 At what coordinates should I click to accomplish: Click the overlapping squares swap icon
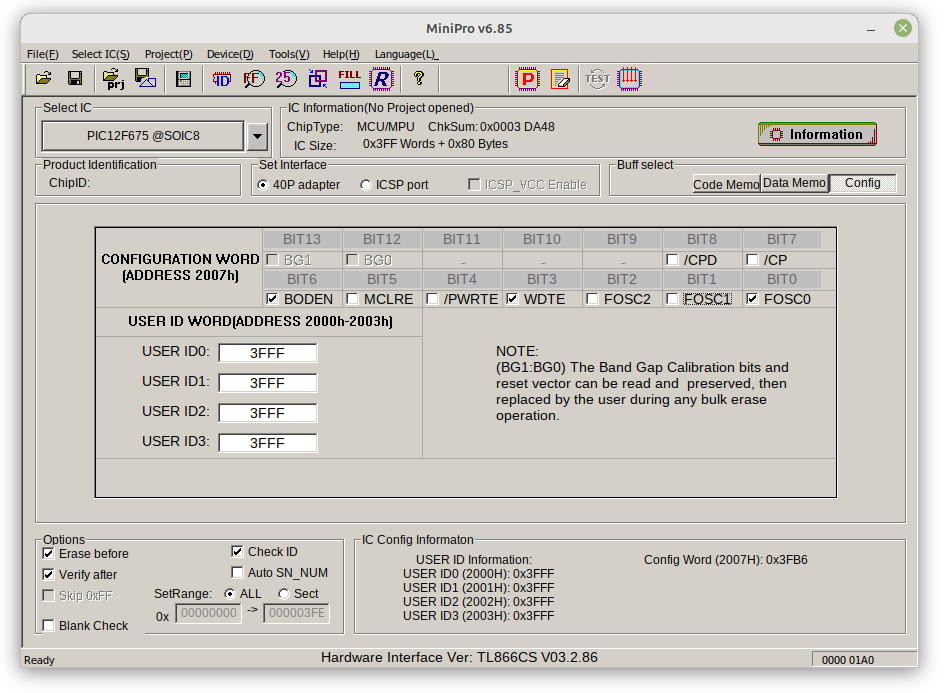pyautogui.click(x=318, y=79)
